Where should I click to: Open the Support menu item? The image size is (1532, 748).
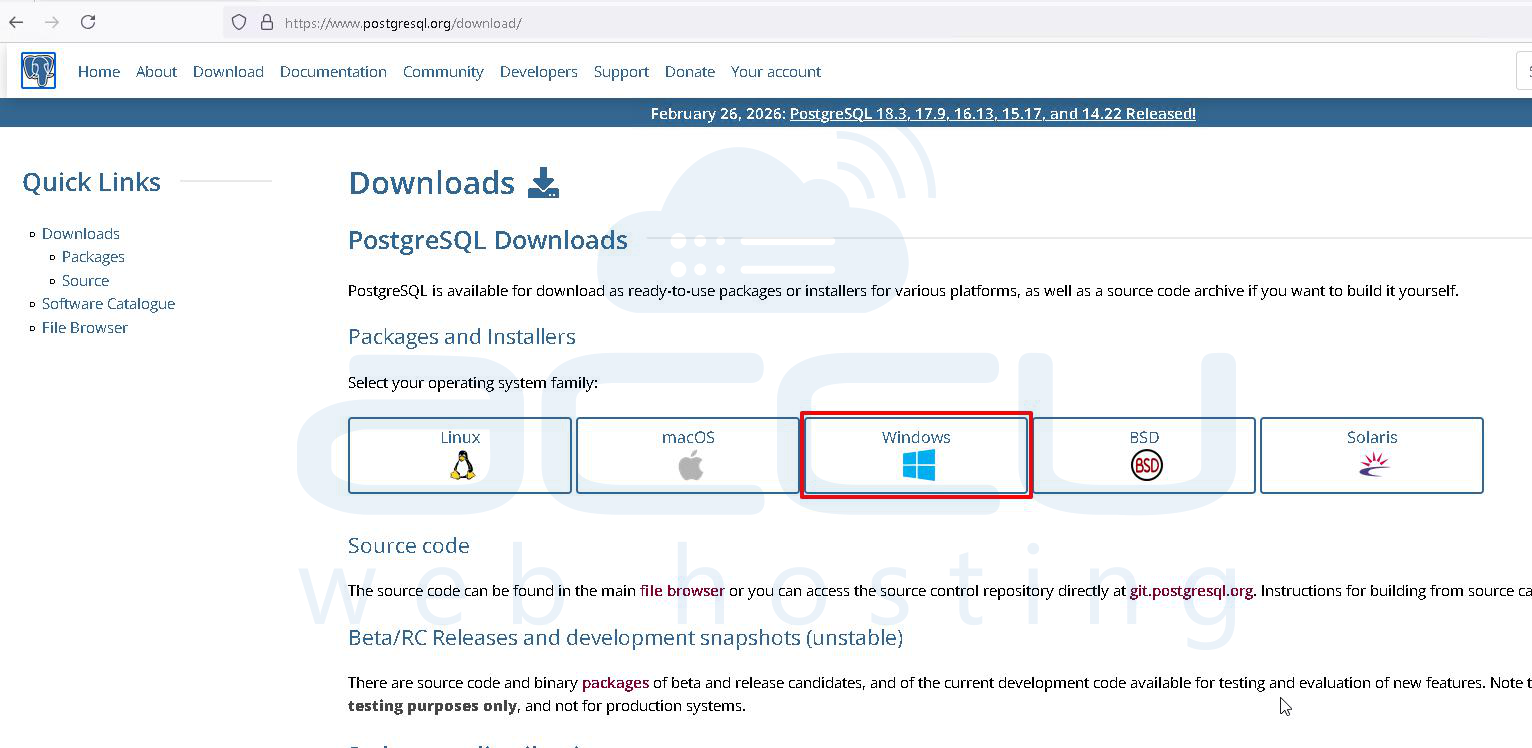(621, 72)
